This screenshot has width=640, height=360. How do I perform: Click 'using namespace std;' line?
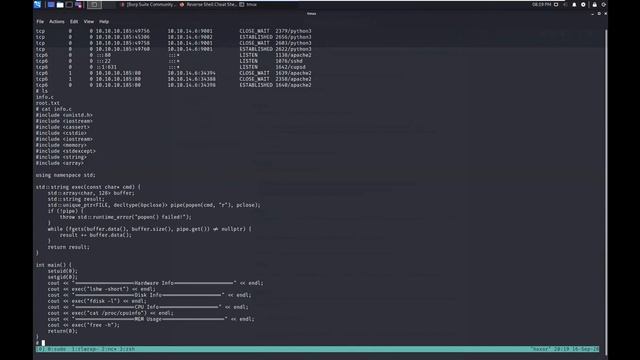(65, 175)
